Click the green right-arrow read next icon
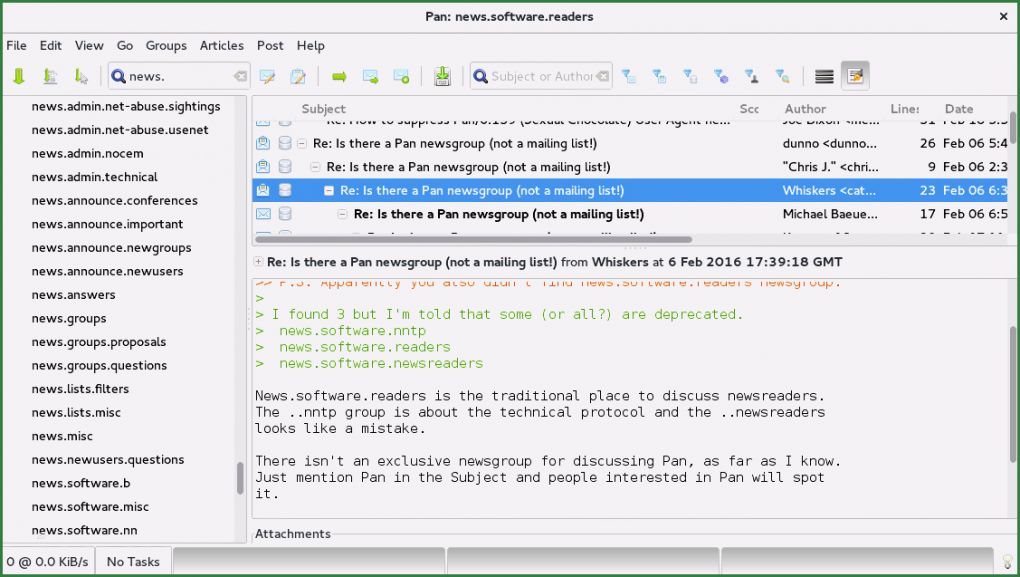The width and height of the screenshot is (1020, 577). (x=339, y=76)
